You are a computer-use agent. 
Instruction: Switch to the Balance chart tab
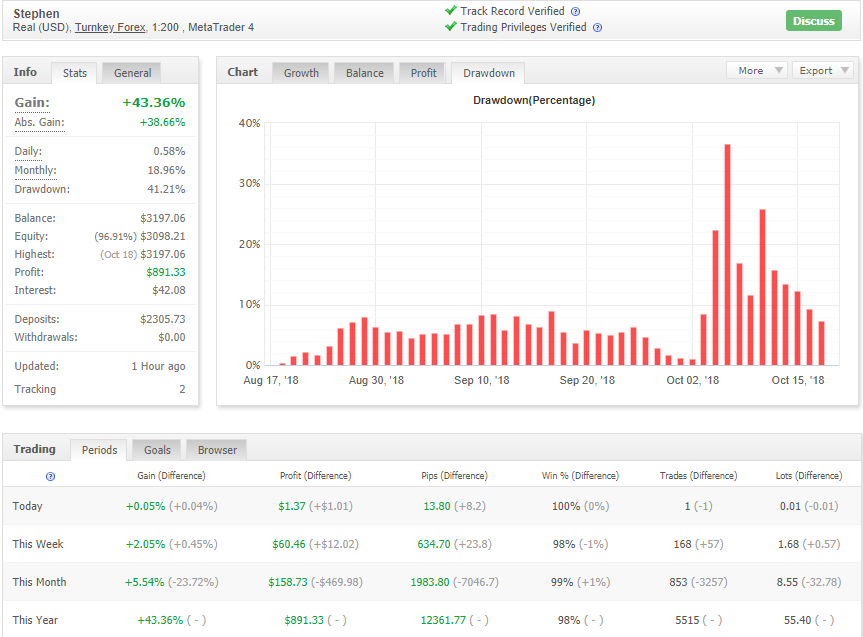click(x=365, y=73)
